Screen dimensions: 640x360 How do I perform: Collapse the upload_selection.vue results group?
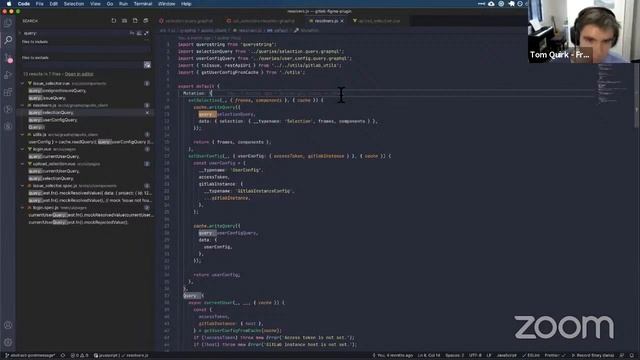[x=22, y=164]
